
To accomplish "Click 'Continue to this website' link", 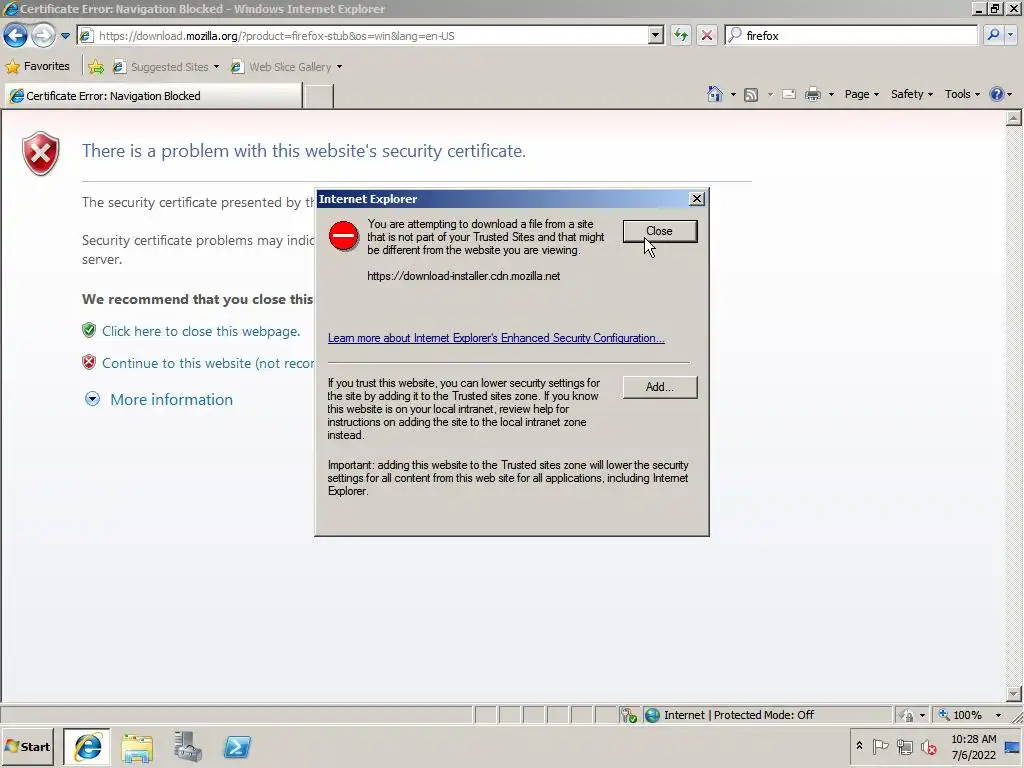I will 208,363.
